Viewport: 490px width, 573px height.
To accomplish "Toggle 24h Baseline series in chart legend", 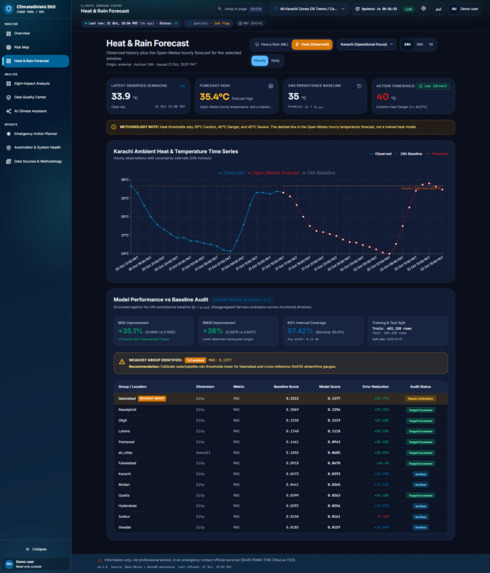I will point(319,173).
